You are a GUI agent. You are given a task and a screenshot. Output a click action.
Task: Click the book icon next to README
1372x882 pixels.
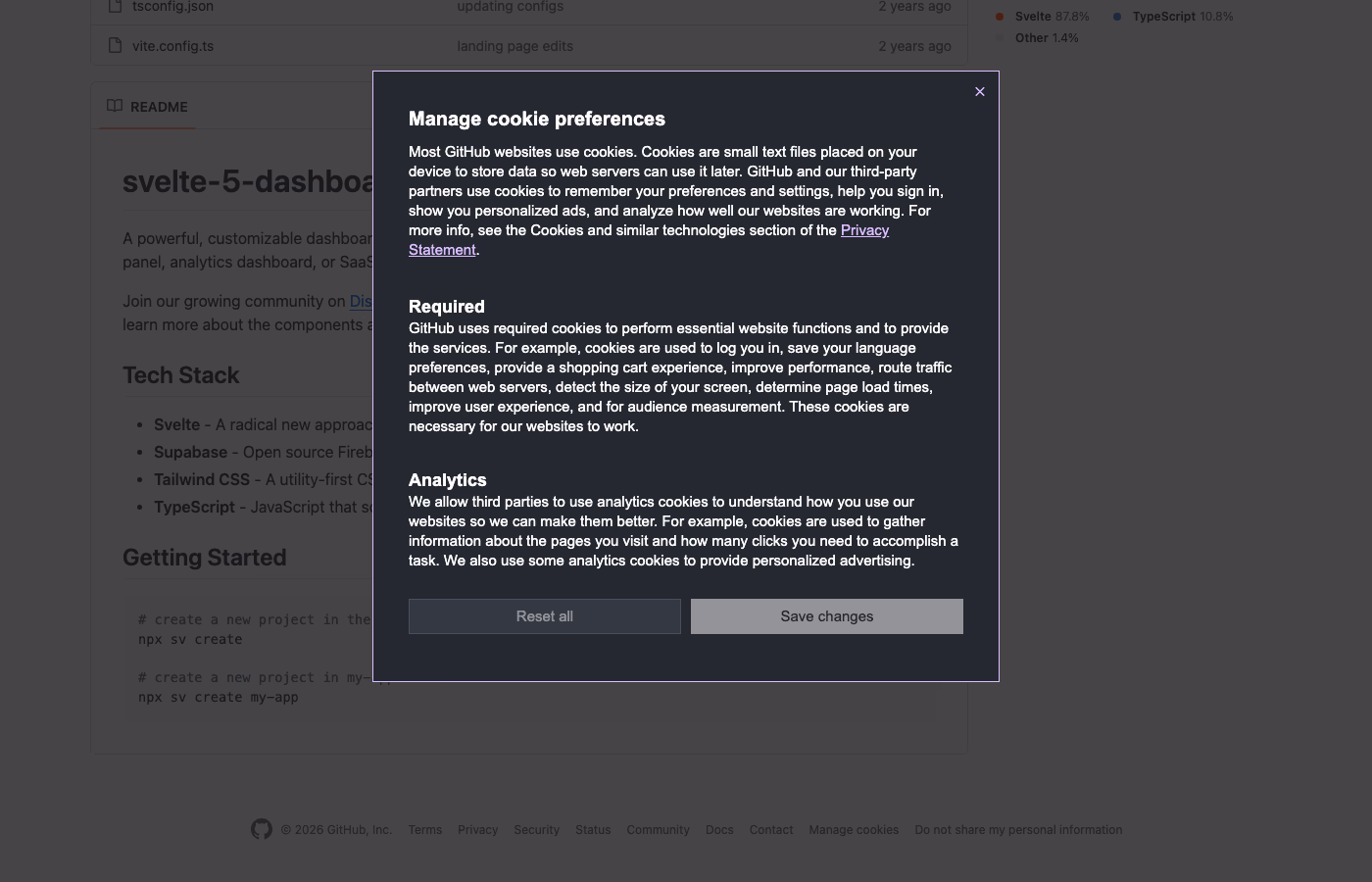click(114, 106)
